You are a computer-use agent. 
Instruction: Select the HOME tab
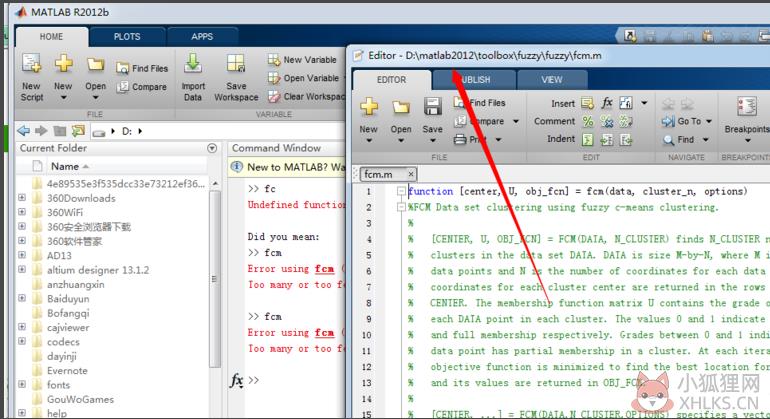tap(51, 37)
